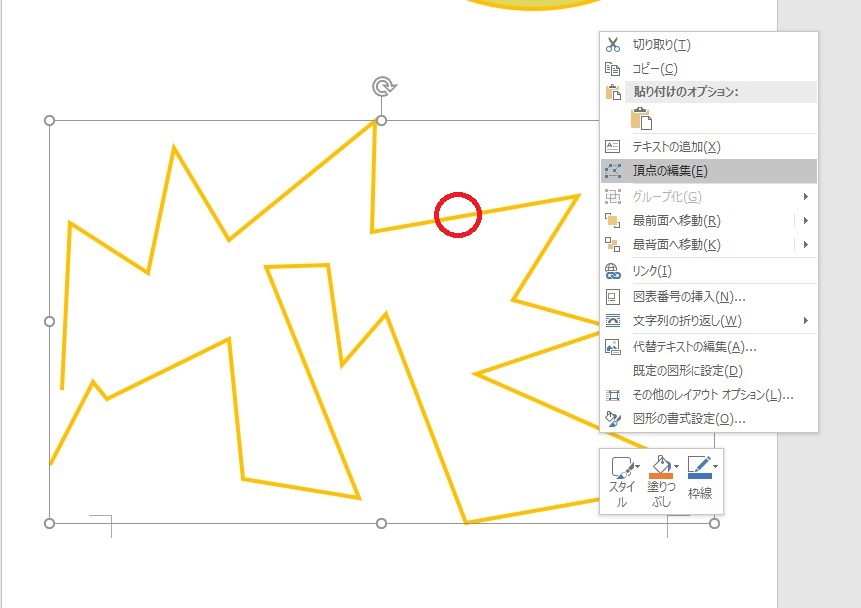Click the Bring to Front (最前面へ移動) icon
Screen dimensions: 861x608
click(x=612, y=220)
